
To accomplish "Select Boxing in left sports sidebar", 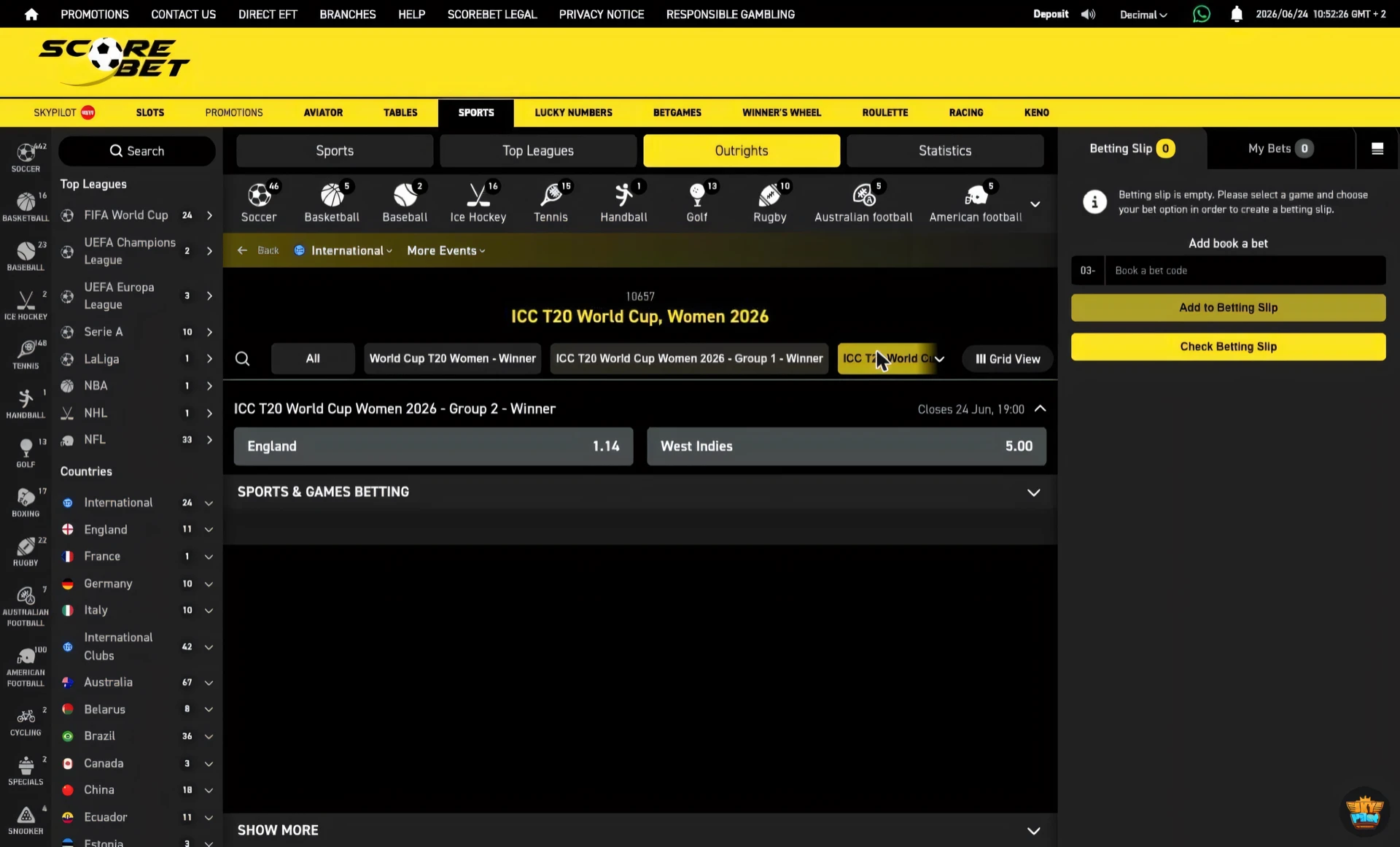I will tap(26, 502).
